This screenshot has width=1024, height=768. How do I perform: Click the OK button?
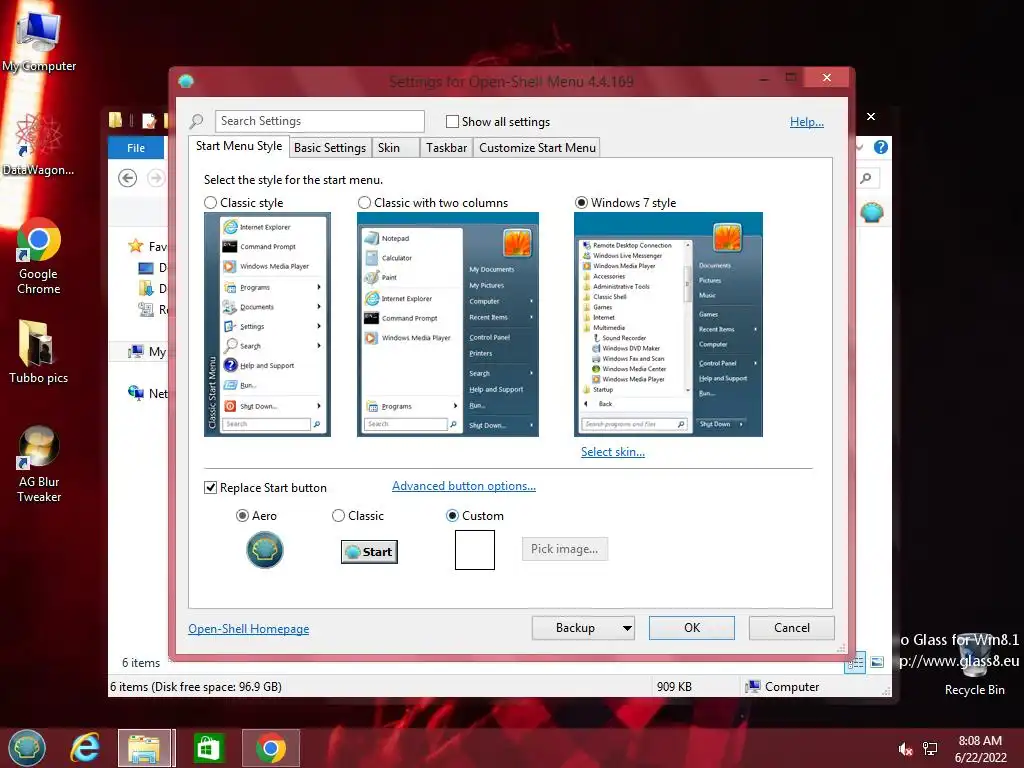[692, 628]
